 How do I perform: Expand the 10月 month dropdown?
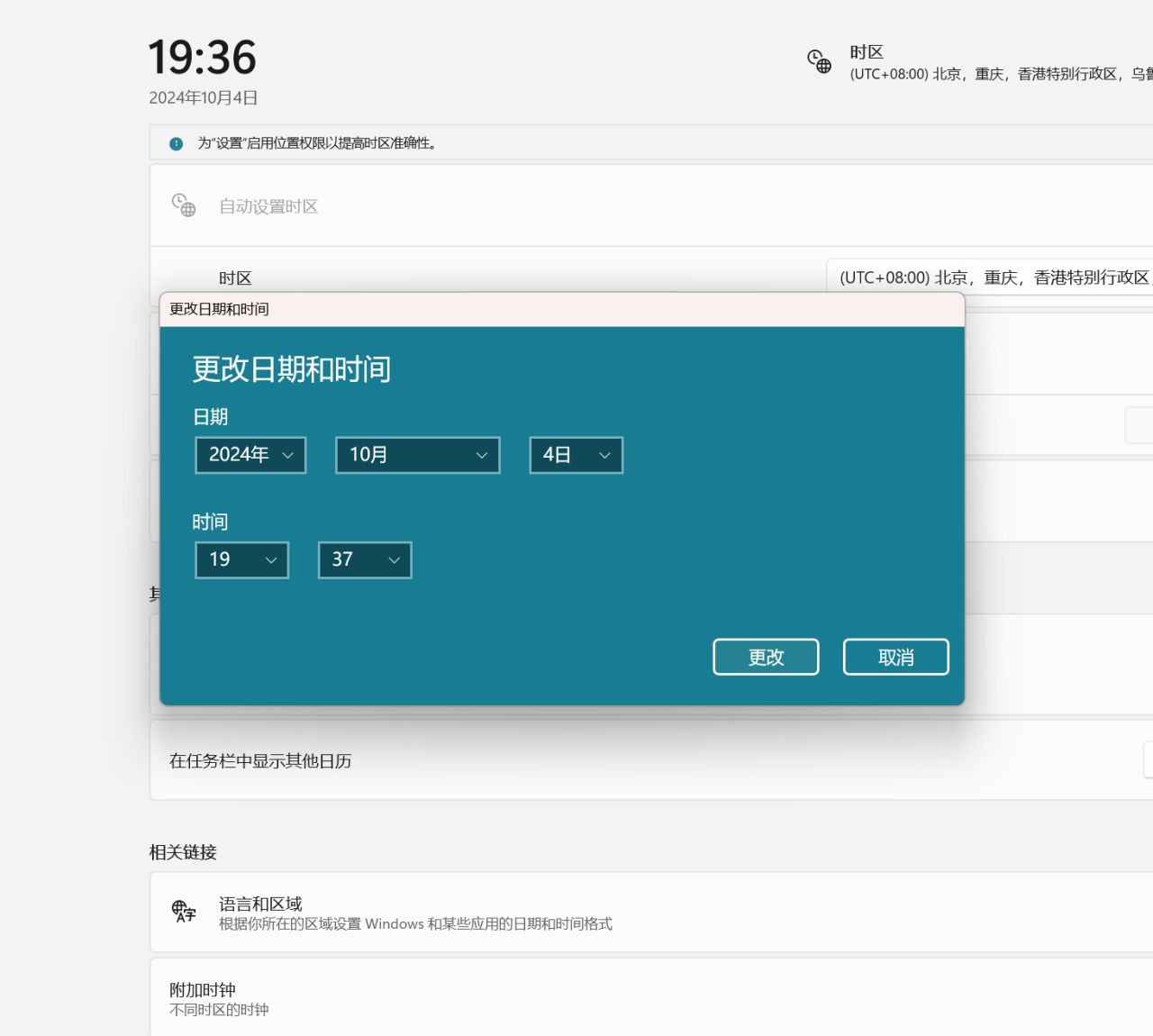(418, 455)
